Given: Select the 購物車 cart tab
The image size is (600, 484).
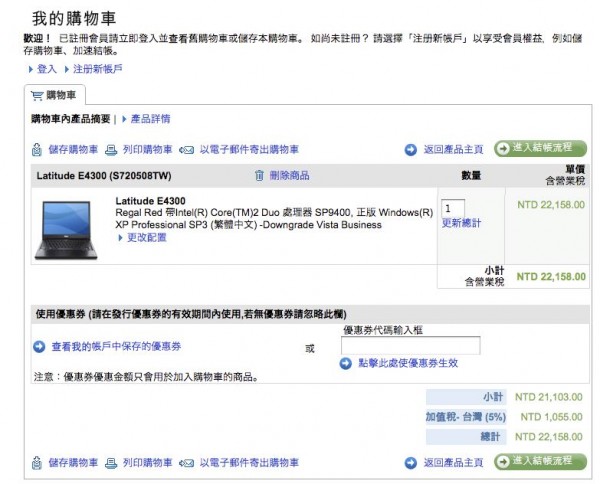Looking at the screenshot, I should (55, 95).
